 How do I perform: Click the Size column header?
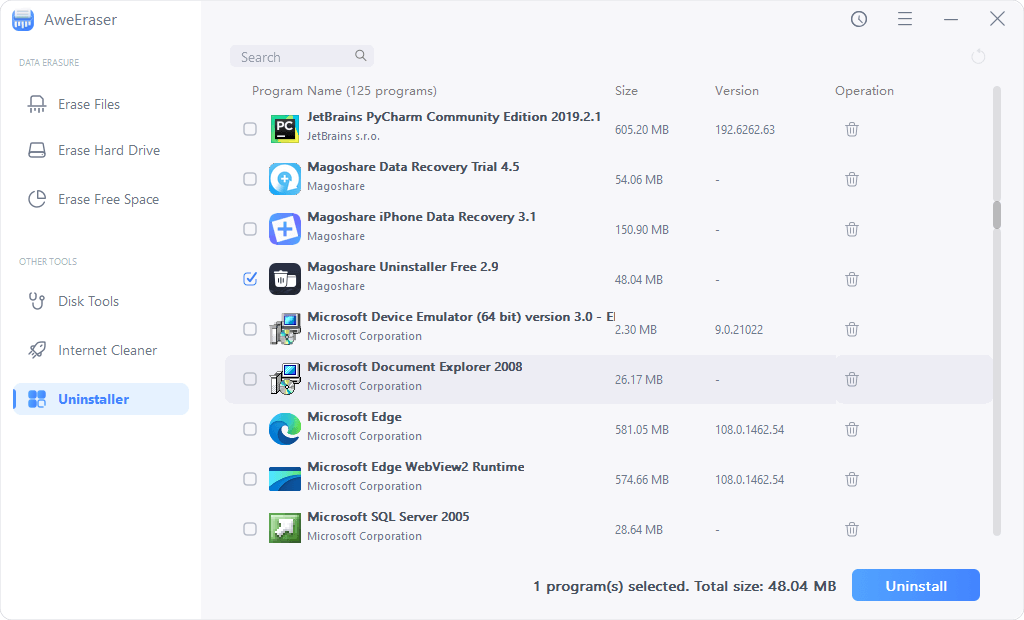tap(626, 91)
